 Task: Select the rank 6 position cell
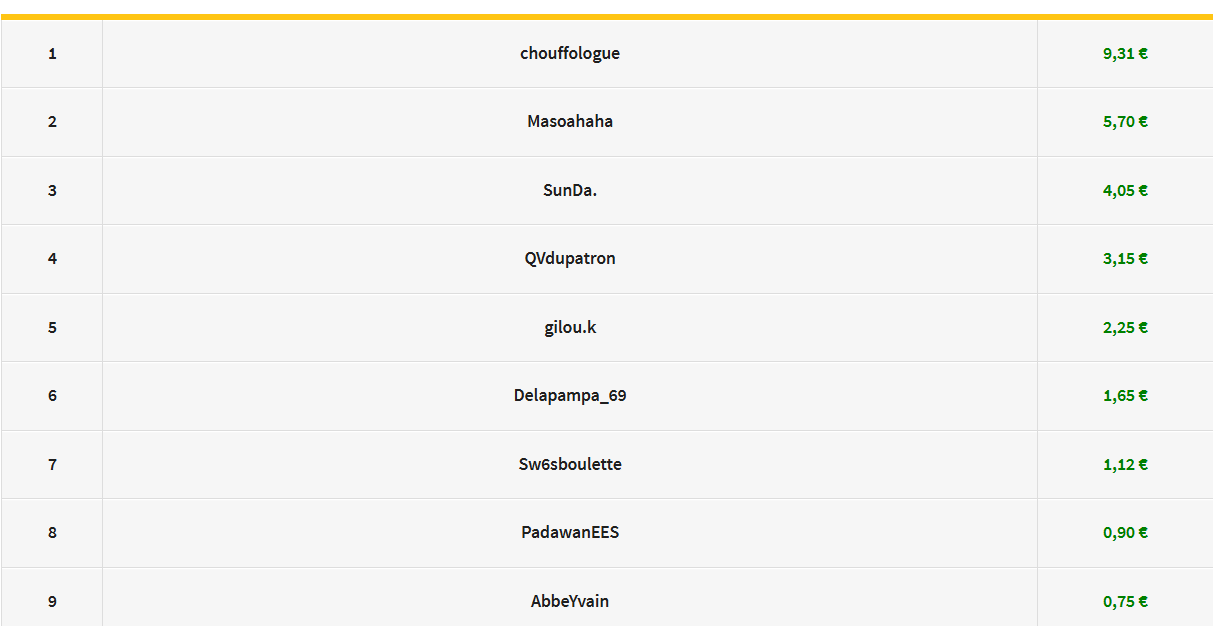tap(52, 396)
